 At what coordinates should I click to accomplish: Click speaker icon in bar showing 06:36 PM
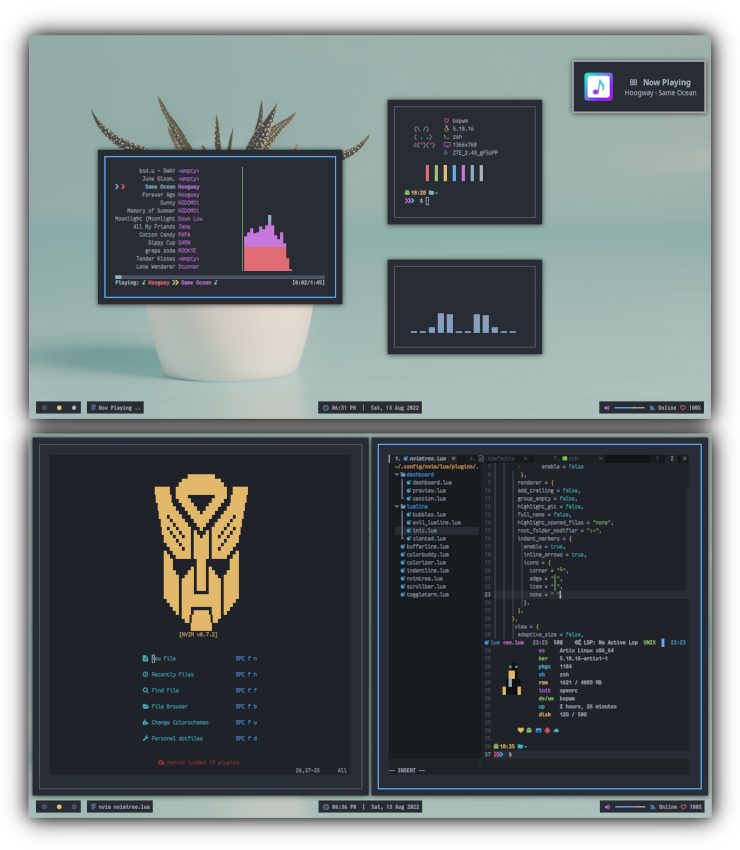[x=607, y=807]
